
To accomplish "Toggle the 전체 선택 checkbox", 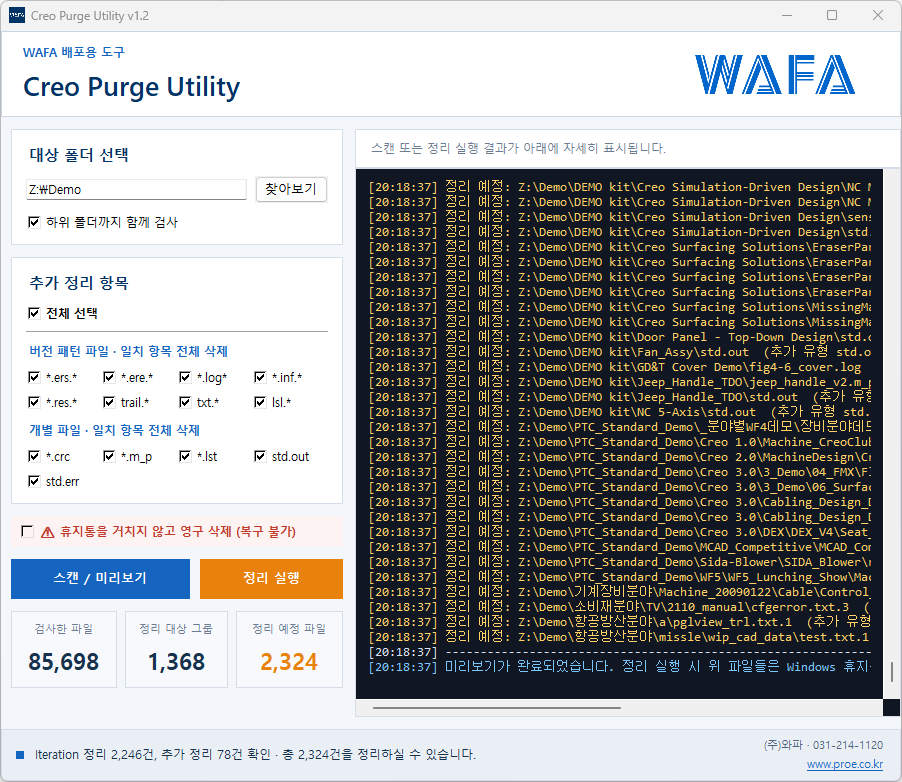I will click(34, 313).
